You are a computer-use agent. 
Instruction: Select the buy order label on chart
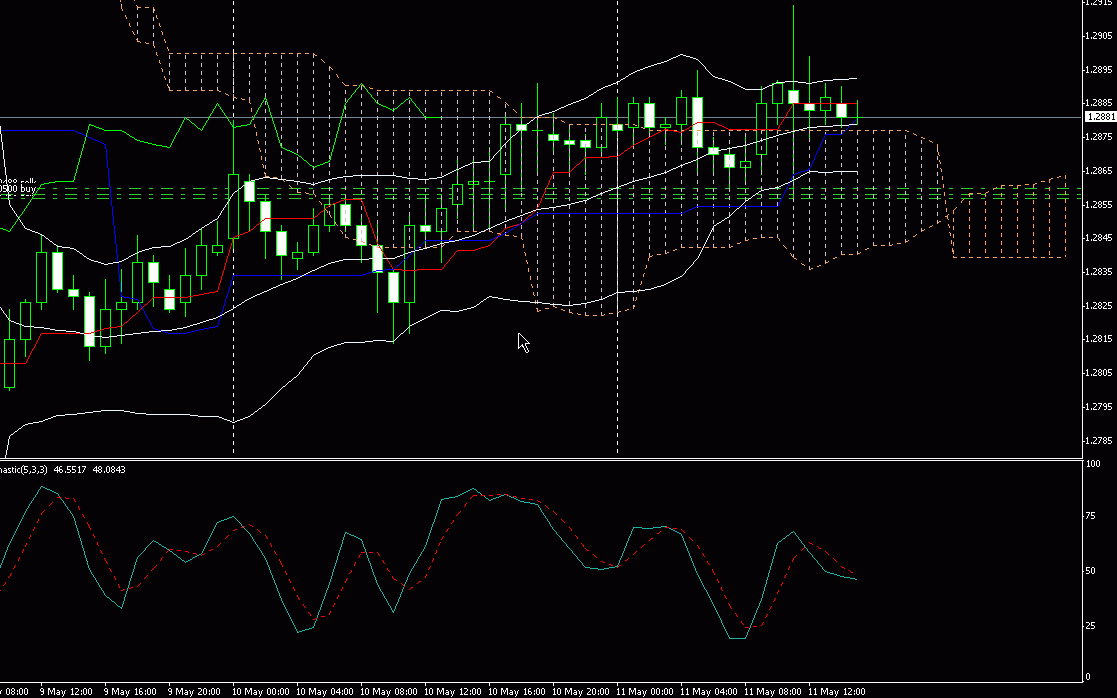tap(18, 190)
